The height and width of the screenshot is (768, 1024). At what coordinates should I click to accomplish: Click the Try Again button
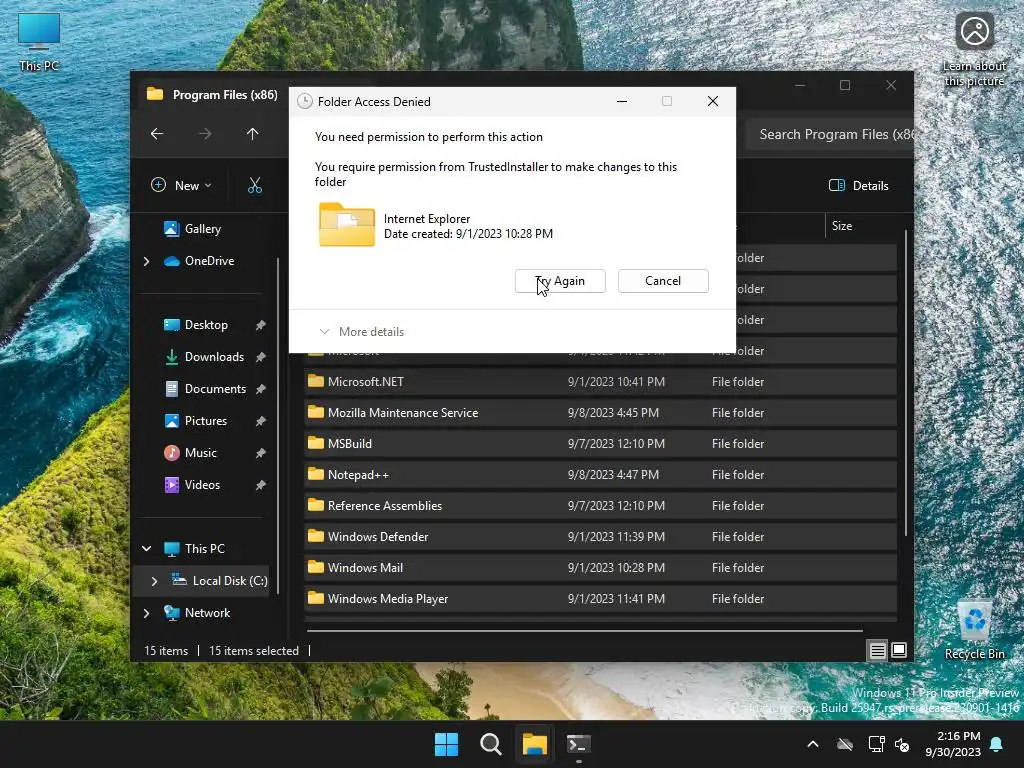pyautogui.click(x=560, y=281)
